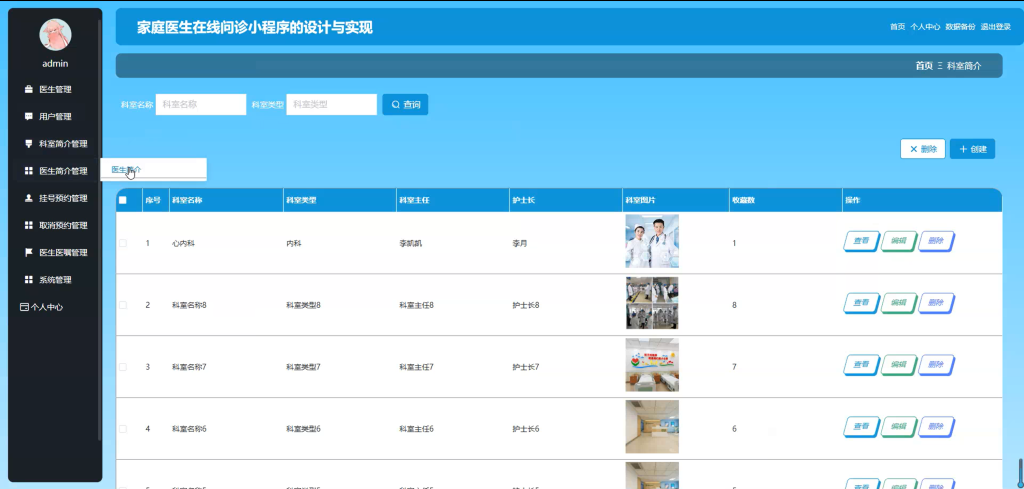Toggle the select-all checkbox in table header
The height and width of the screenshot is (489, 1024).
click(x=123, y=200)
